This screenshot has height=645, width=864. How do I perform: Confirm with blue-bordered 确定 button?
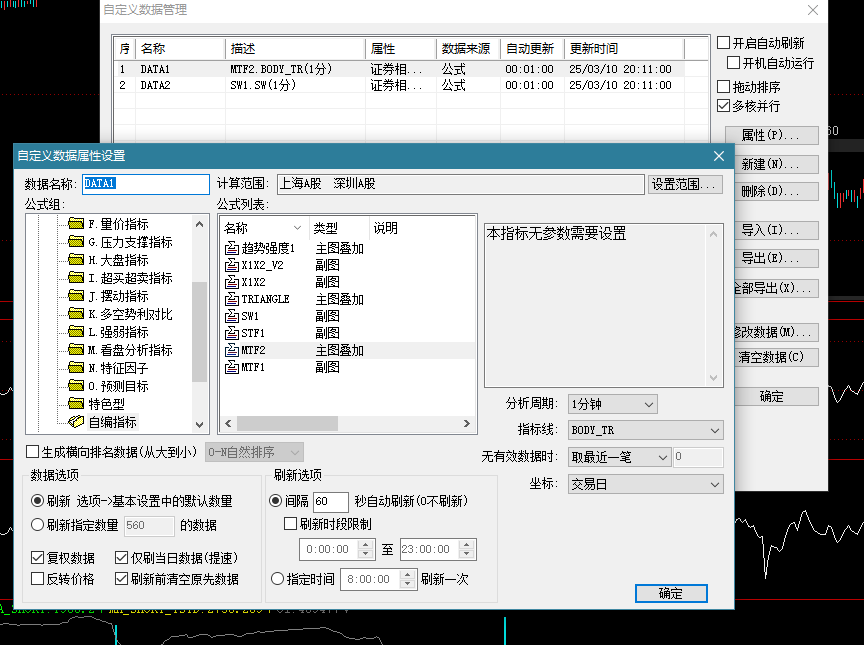[x=671, y=594]
